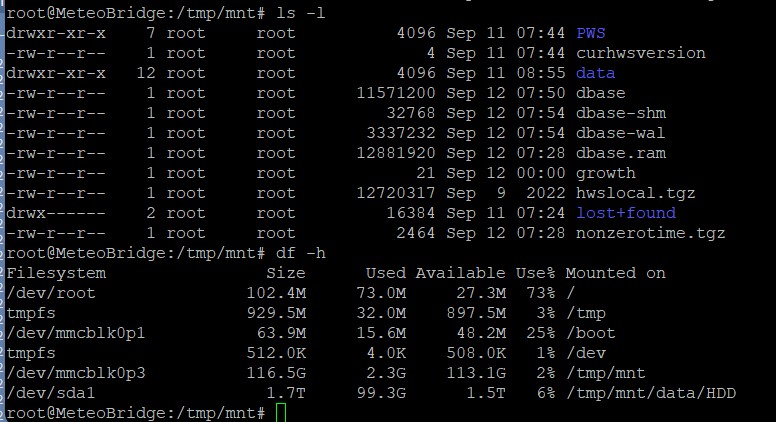
Task: Click the 'df -h' command text
Action: point(300,253)
